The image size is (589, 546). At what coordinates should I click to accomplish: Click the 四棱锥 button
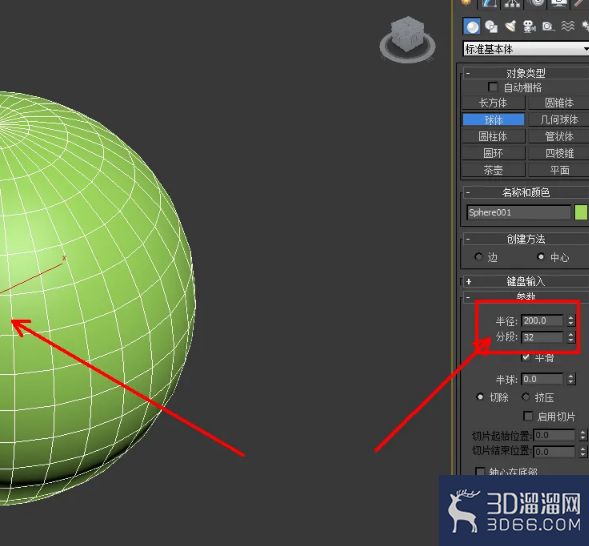tap(559, 153)
